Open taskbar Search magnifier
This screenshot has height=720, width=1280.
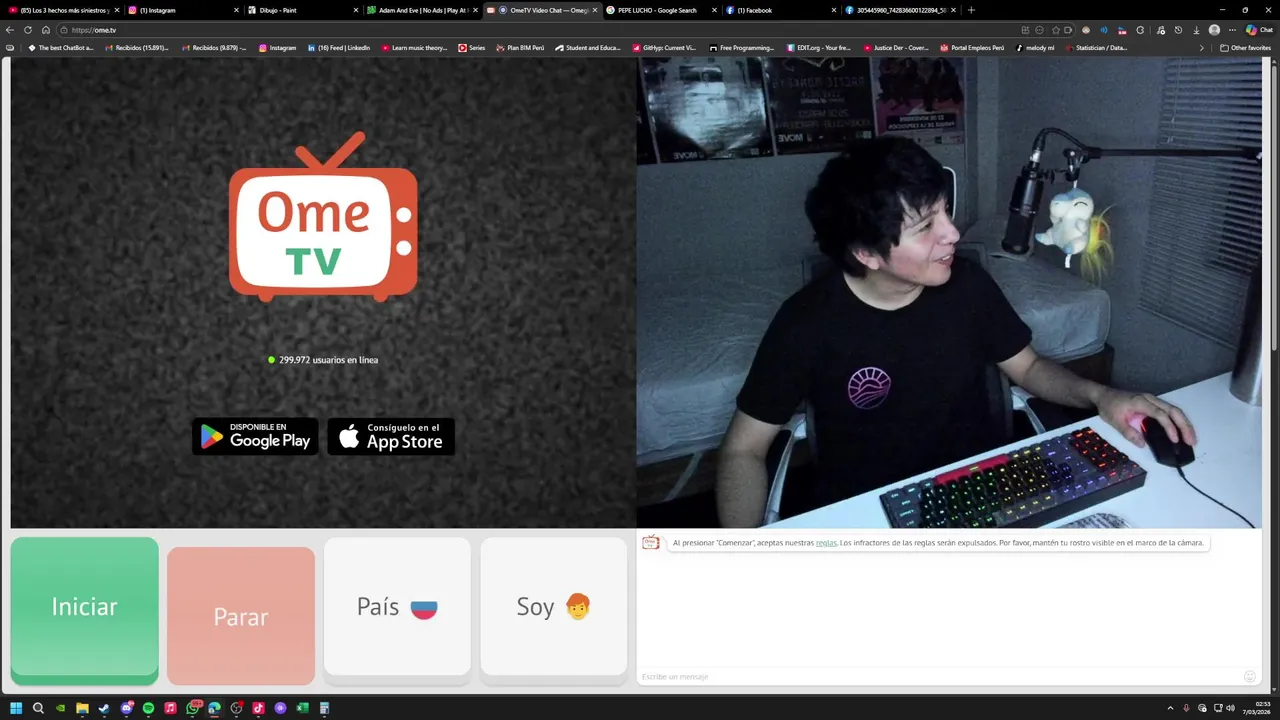pos(38,708)
